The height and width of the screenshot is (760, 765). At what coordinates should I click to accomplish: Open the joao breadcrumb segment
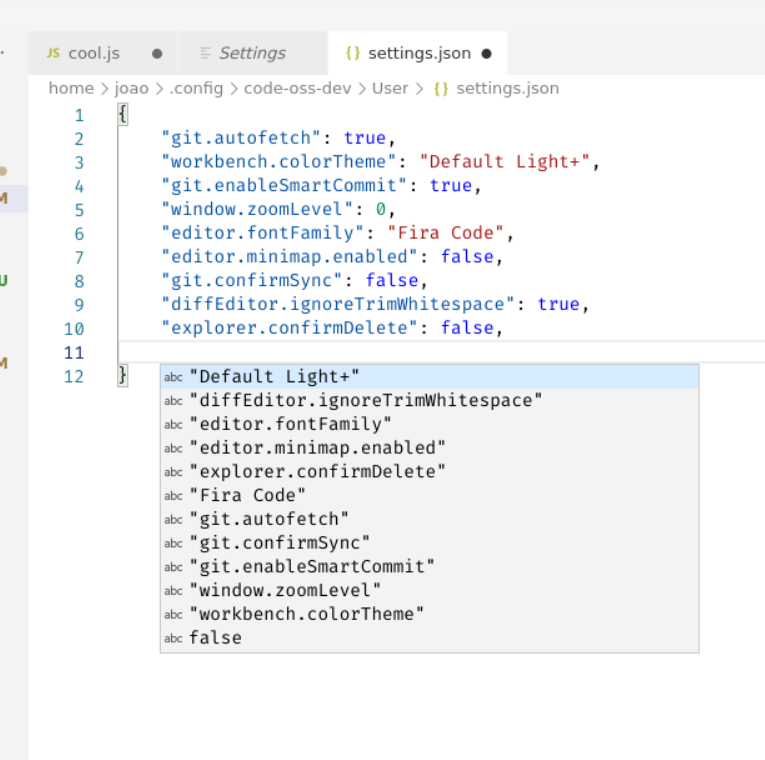pyautogui.click(x=131, y=88)
